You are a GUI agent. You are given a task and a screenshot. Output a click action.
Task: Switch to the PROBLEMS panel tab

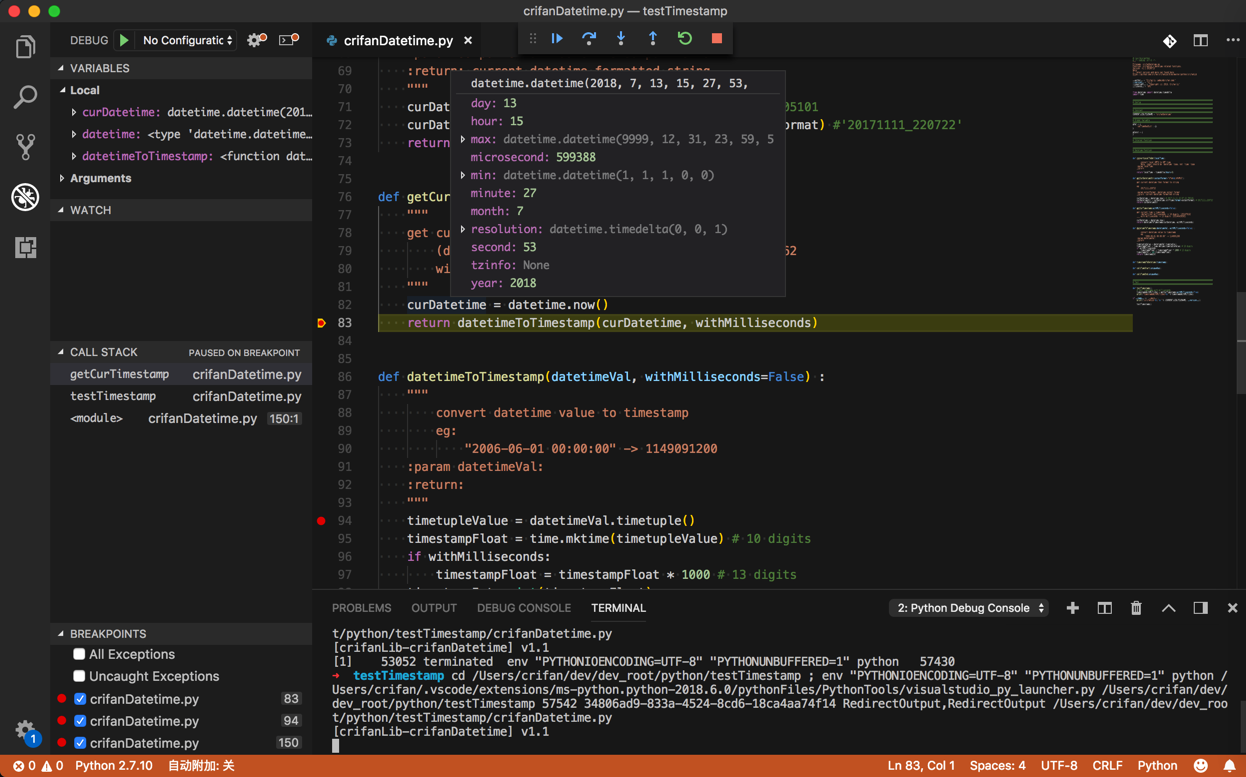361,608
